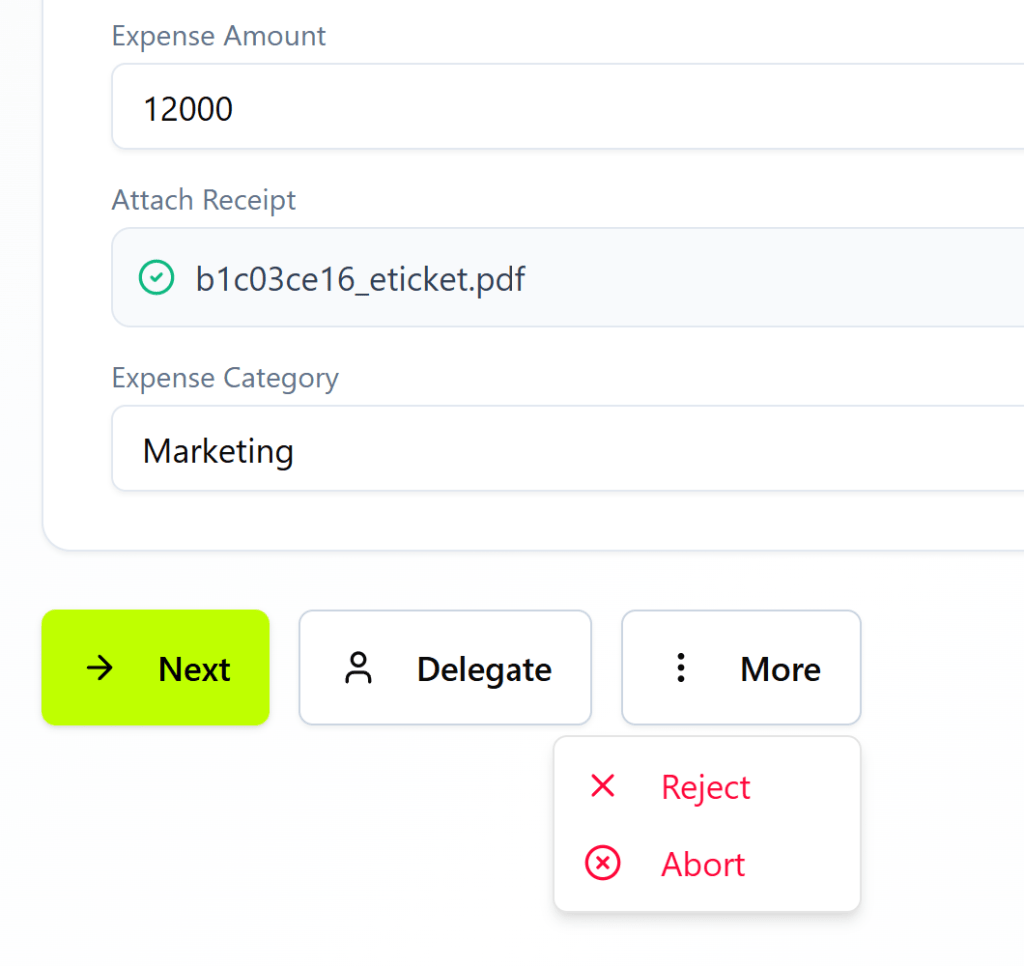Click the person icon on Delegate
The image size is (1024, 966).
pos(358,668)
